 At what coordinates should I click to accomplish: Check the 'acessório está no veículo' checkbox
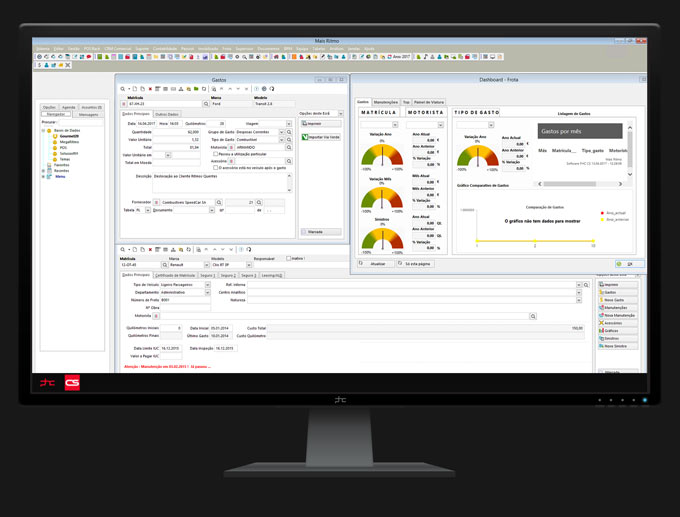(216, 166)
